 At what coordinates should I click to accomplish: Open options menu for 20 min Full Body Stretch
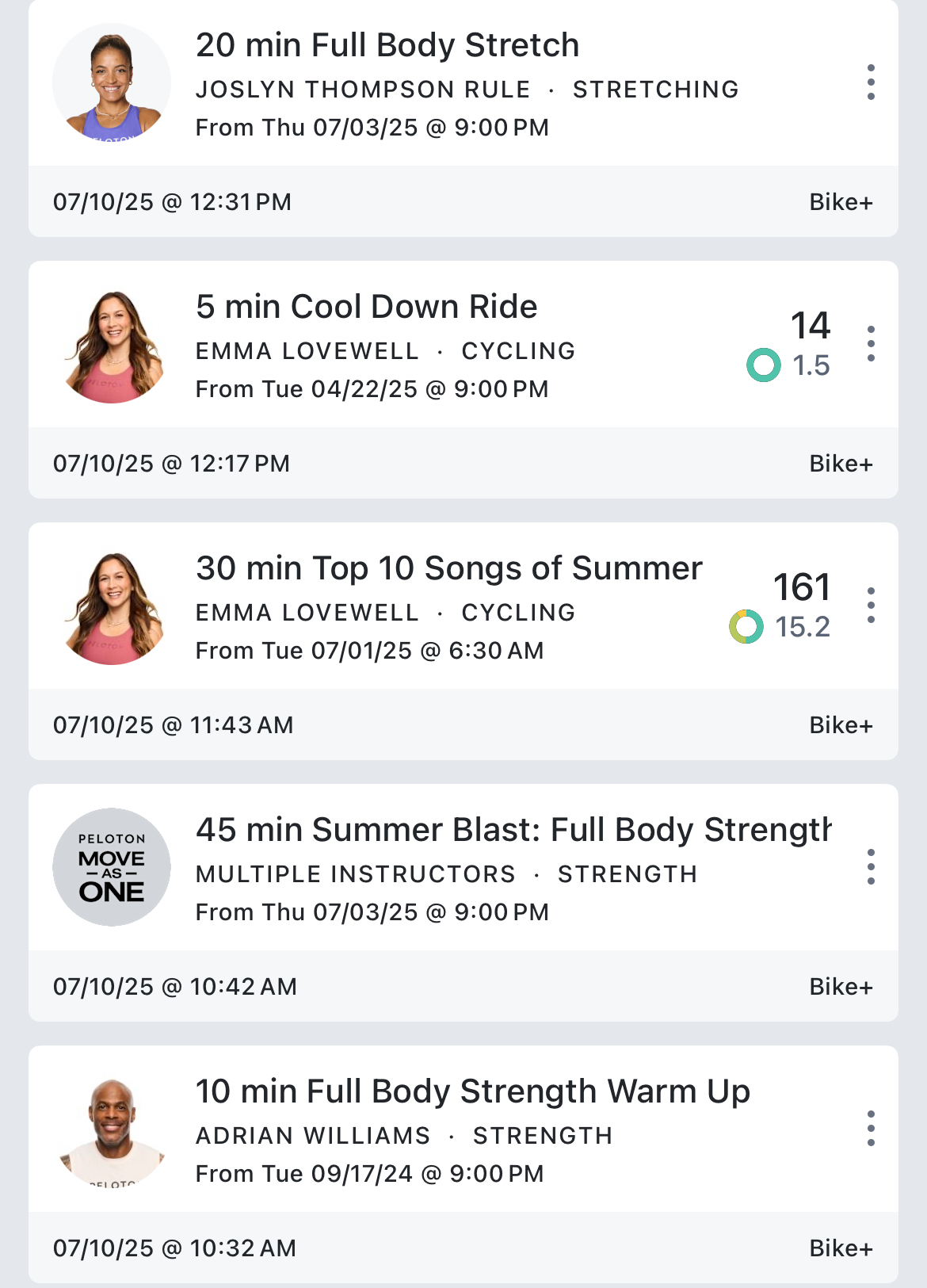[x=871, y=82]
